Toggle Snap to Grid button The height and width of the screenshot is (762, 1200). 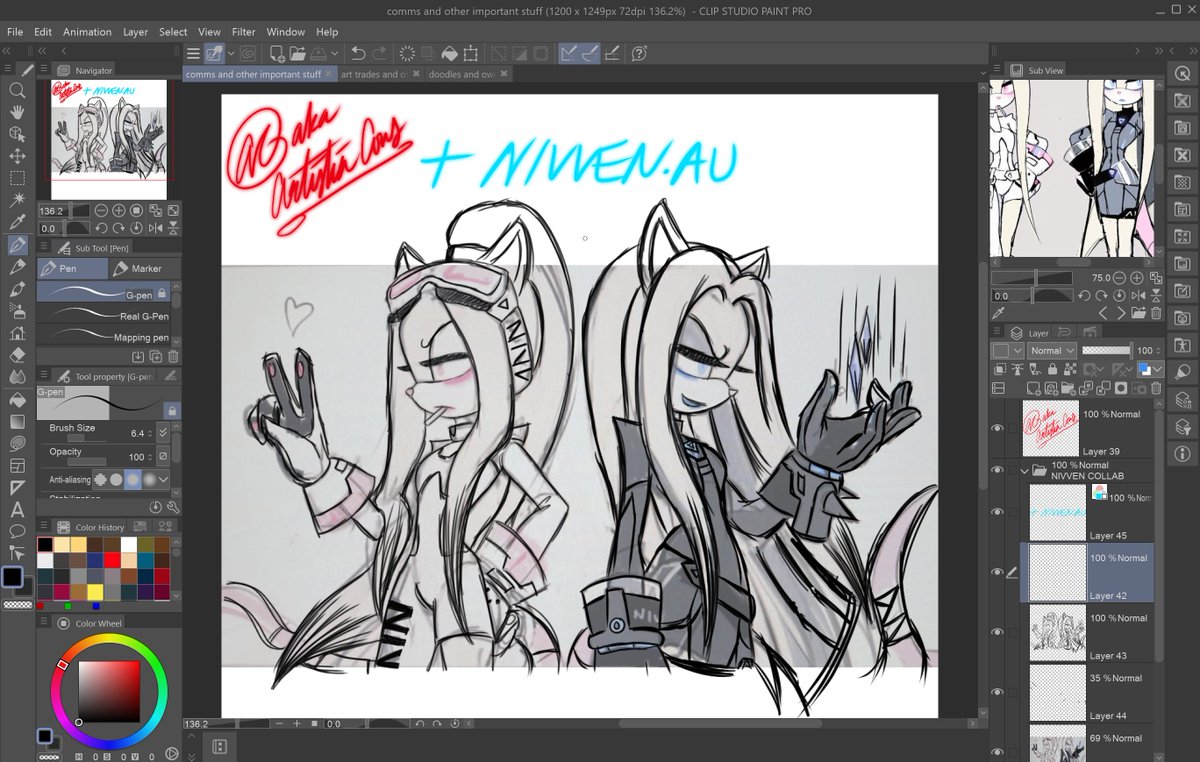point(612,53)
